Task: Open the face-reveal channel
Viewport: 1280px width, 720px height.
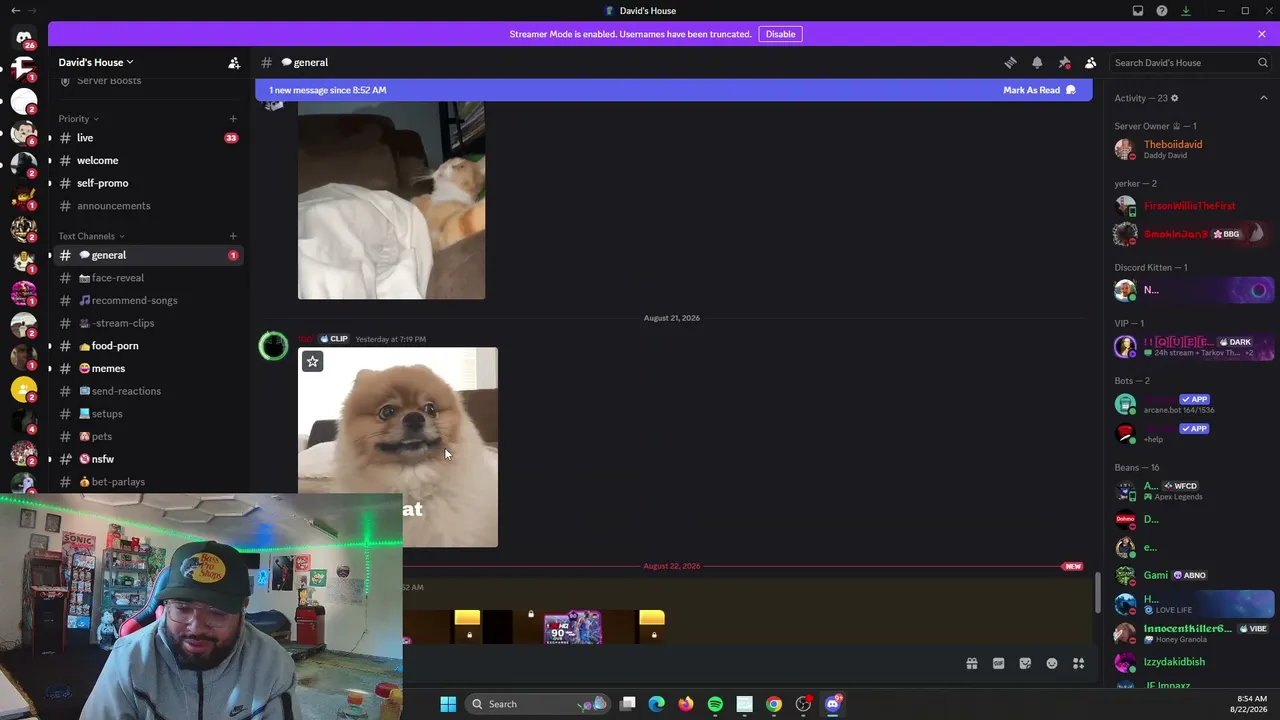Action: pos(148,278)
